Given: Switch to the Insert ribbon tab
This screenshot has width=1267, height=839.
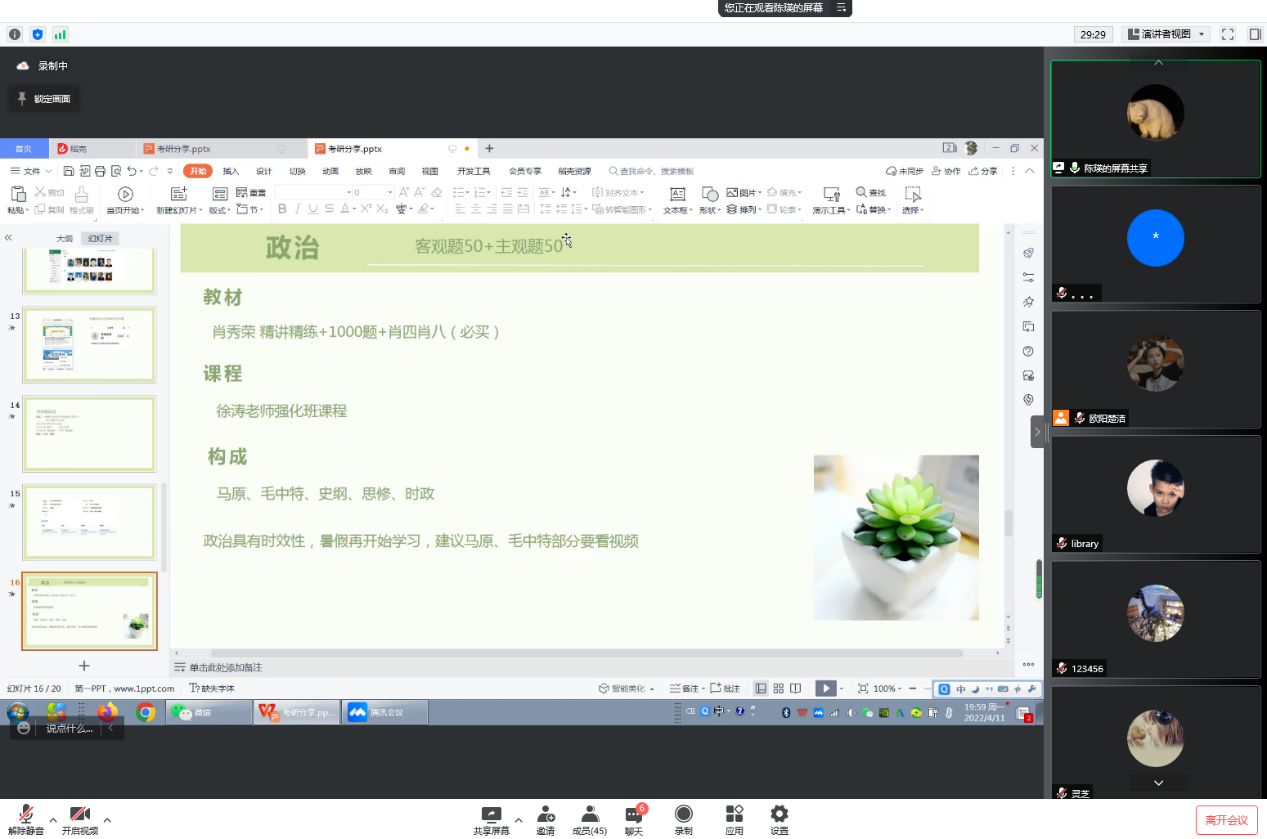Looking at the screenshot, I should click(x=231, y=171).
